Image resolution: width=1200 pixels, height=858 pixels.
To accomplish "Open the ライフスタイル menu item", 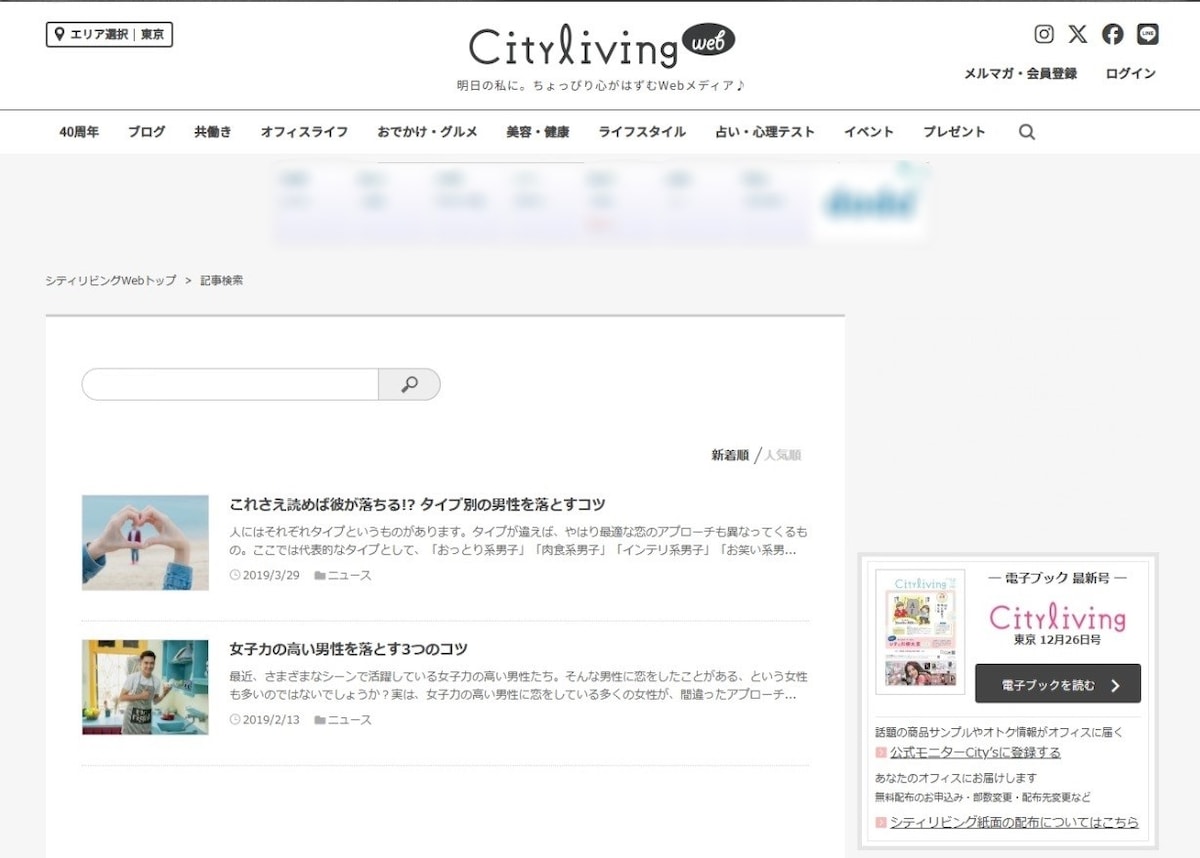I will tap(642, 132).
